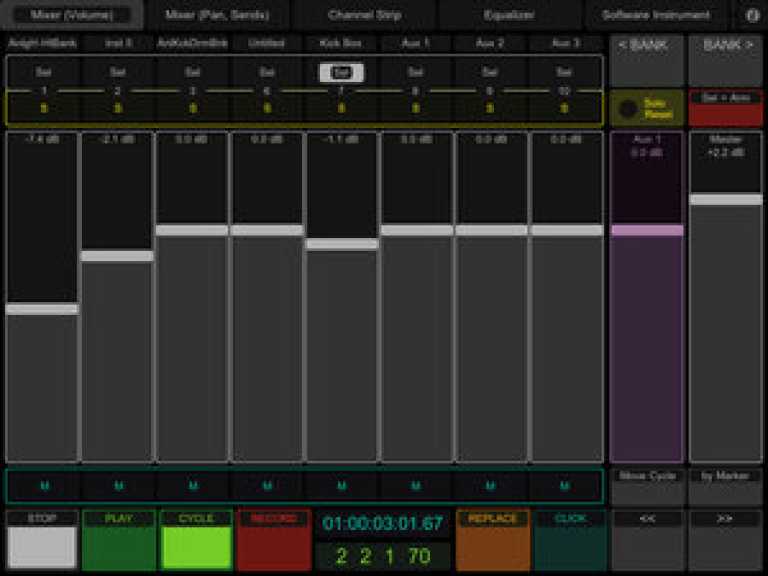Mute channel 1 with the M button
The height and width of the screenshot is (576, 768).
pos(44,486)
